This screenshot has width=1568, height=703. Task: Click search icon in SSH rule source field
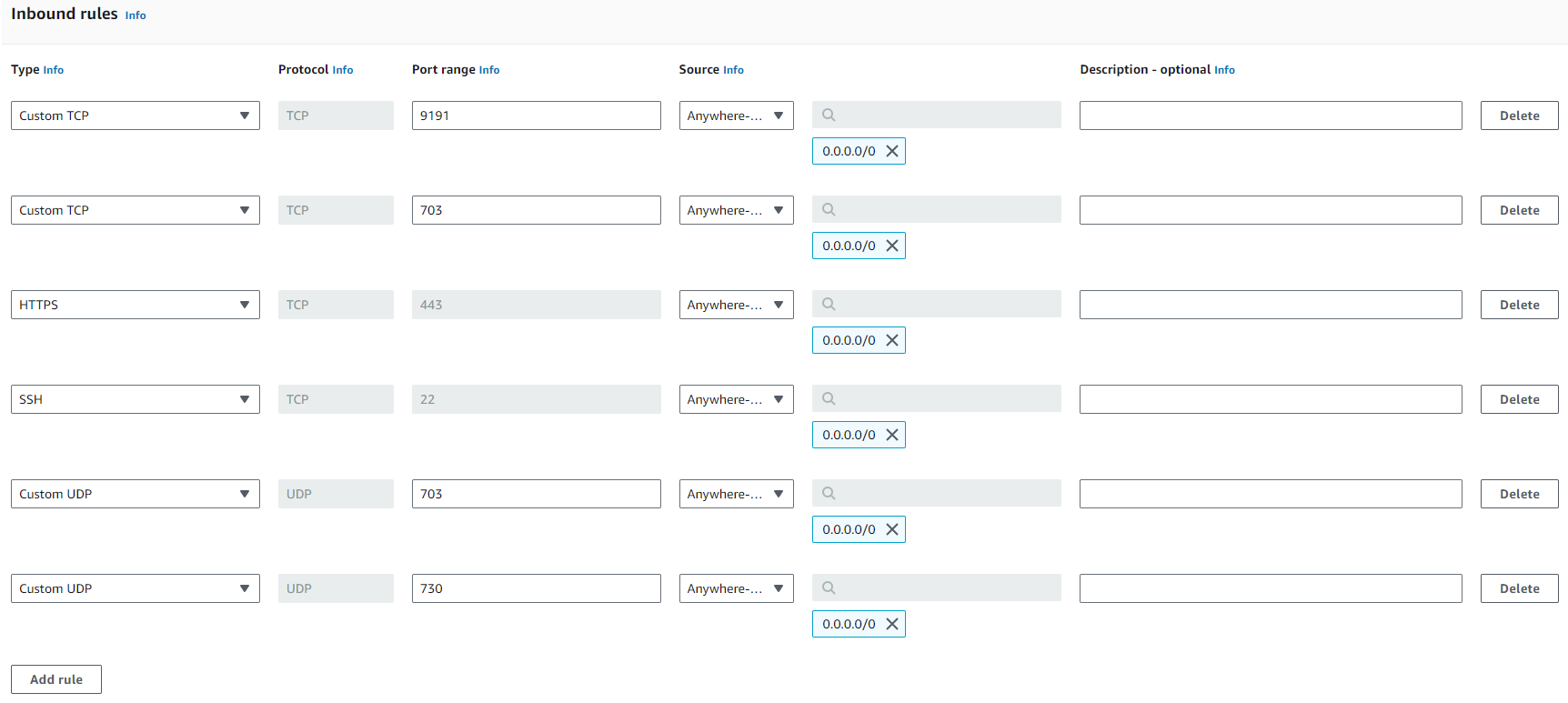click(x=829, y=398)
